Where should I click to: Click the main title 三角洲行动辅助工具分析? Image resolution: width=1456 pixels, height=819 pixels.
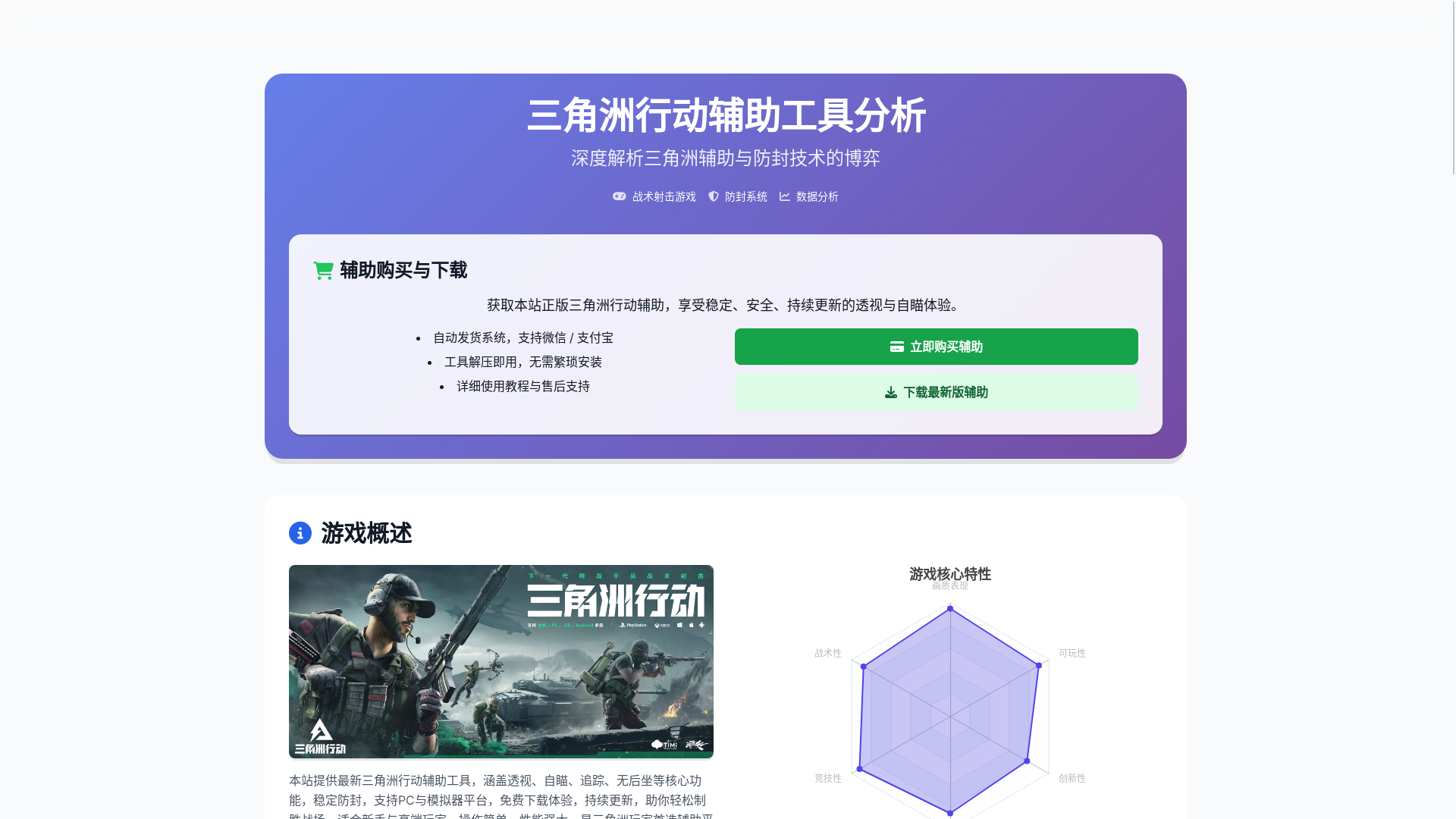click(726, 115)
